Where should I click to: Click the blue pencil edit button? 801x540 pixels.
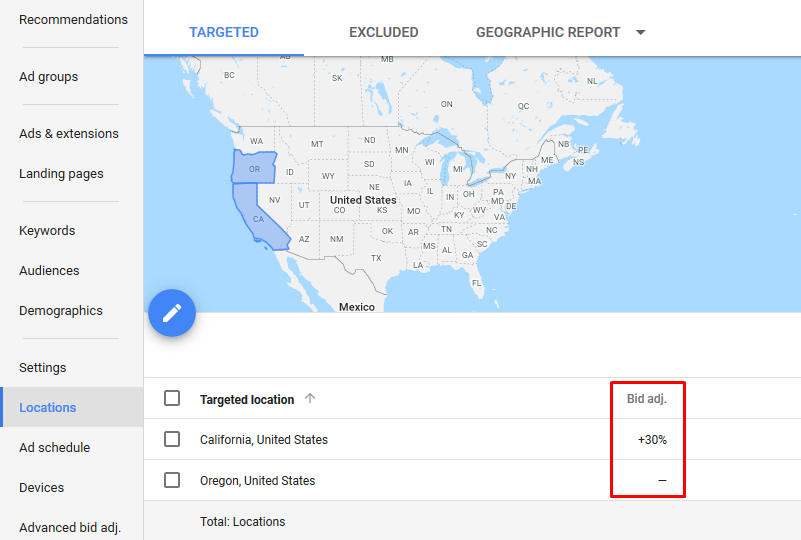point(172,313)
